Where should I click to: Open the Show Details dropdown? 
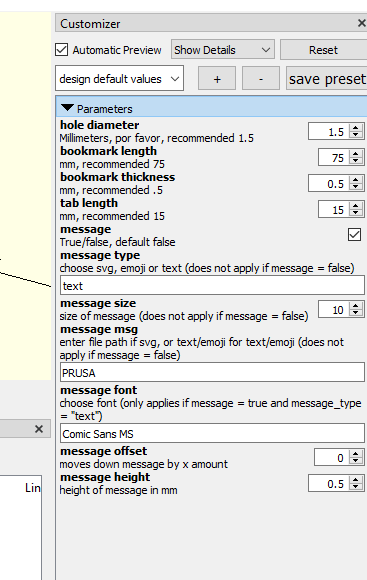point(223,50)
